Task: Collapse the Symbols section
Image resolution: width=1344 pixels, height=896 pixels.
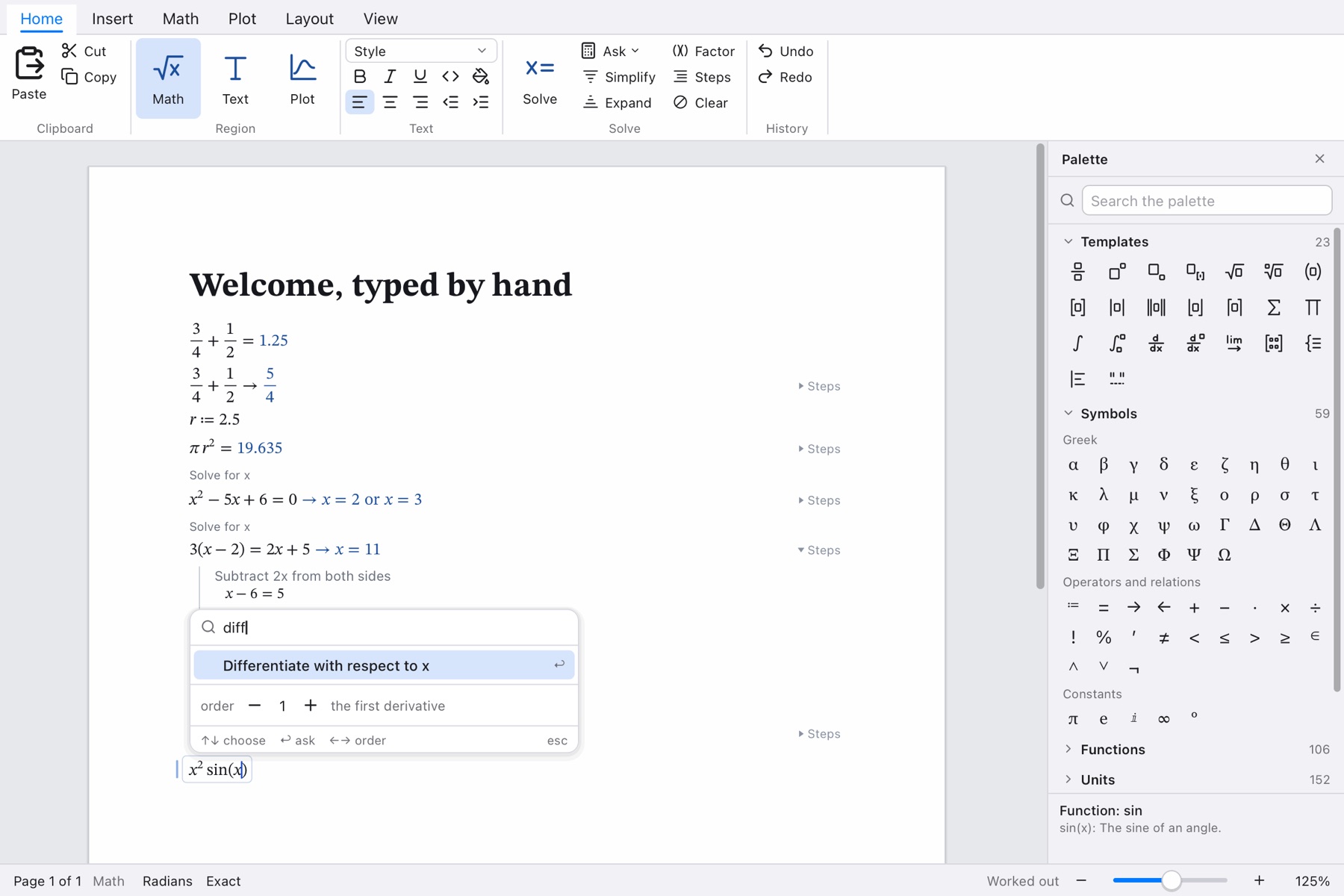Action: point(1068,413)
